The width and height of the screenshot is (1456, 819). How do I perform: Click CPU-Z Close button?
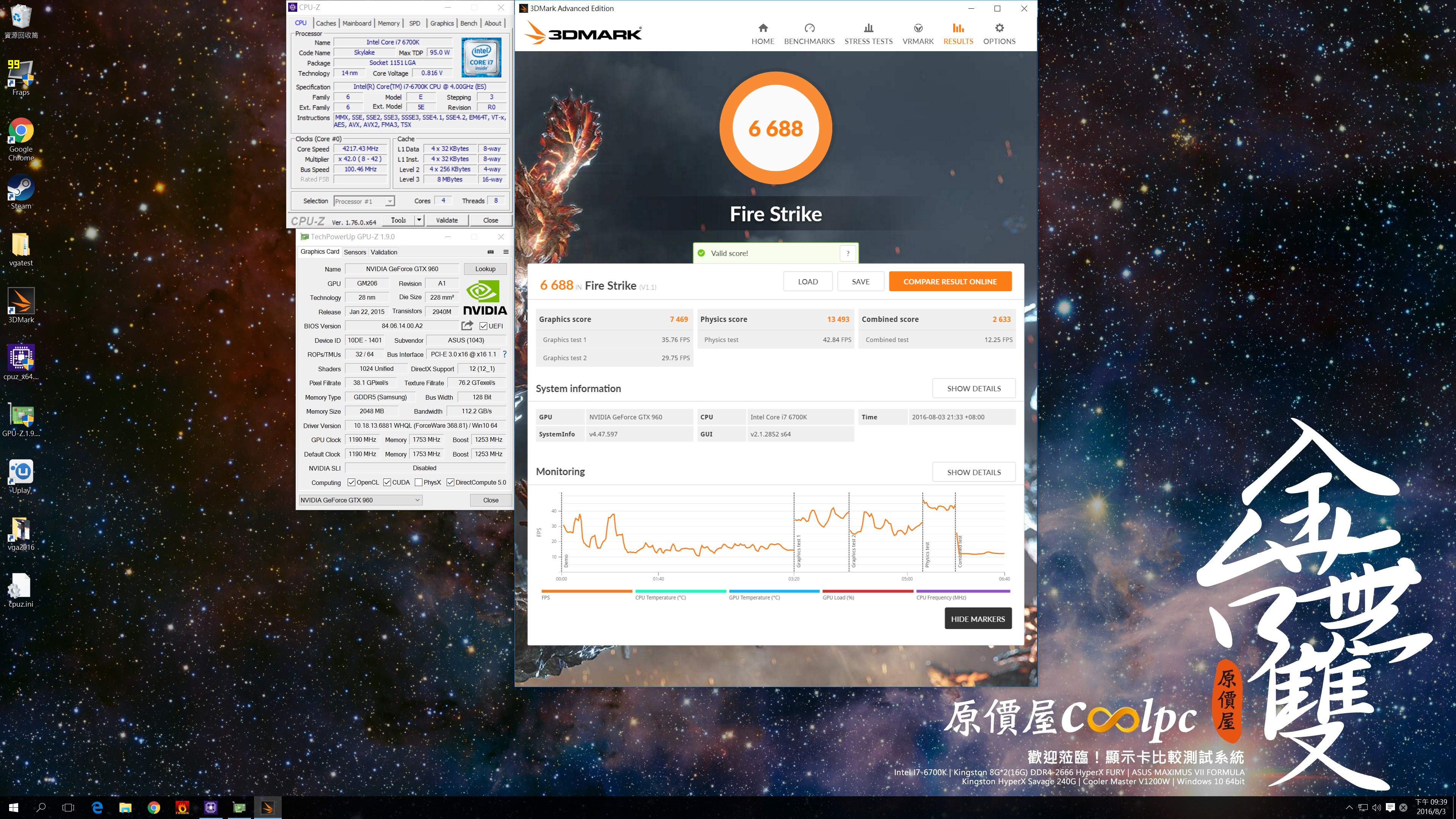pyautogui.click(x=490, y=220)
